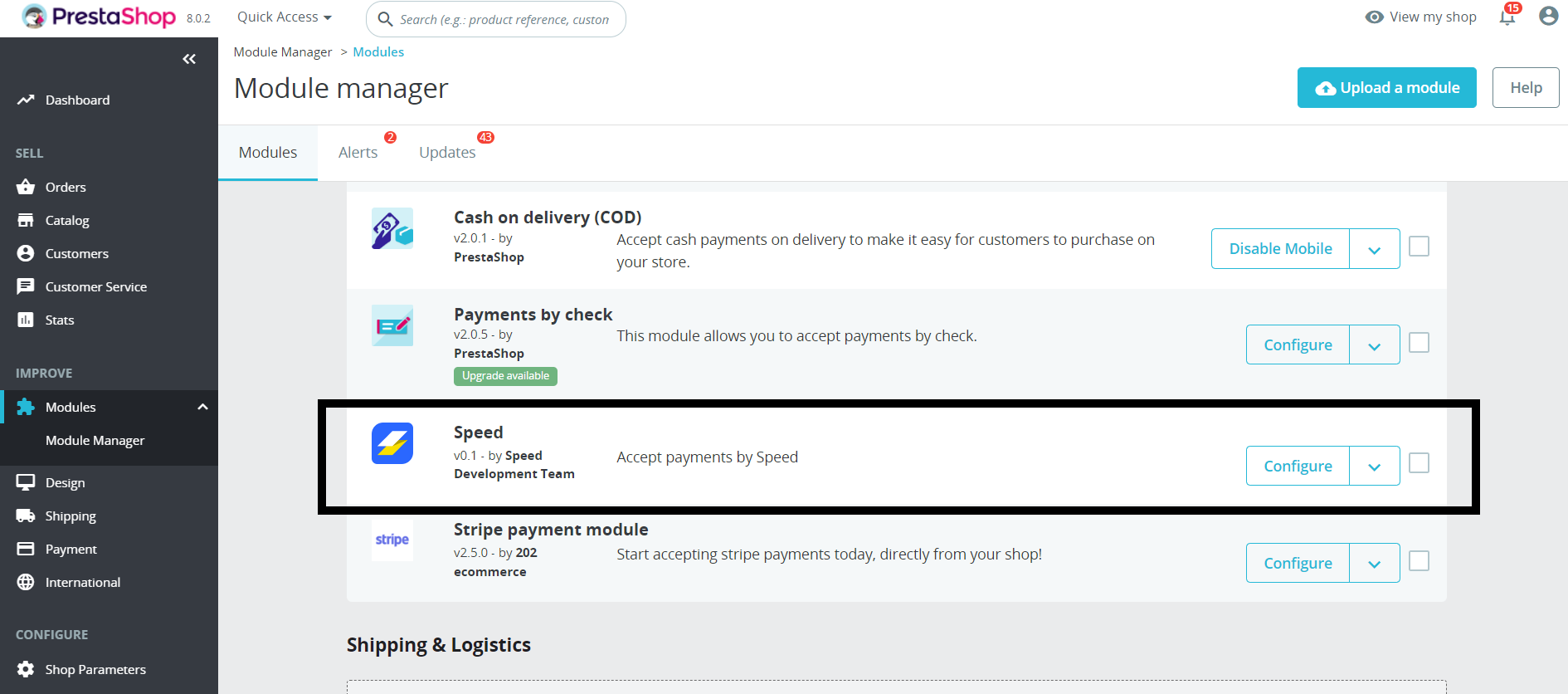
Task: Open the Alerts tab
Action: coord(358,153)
